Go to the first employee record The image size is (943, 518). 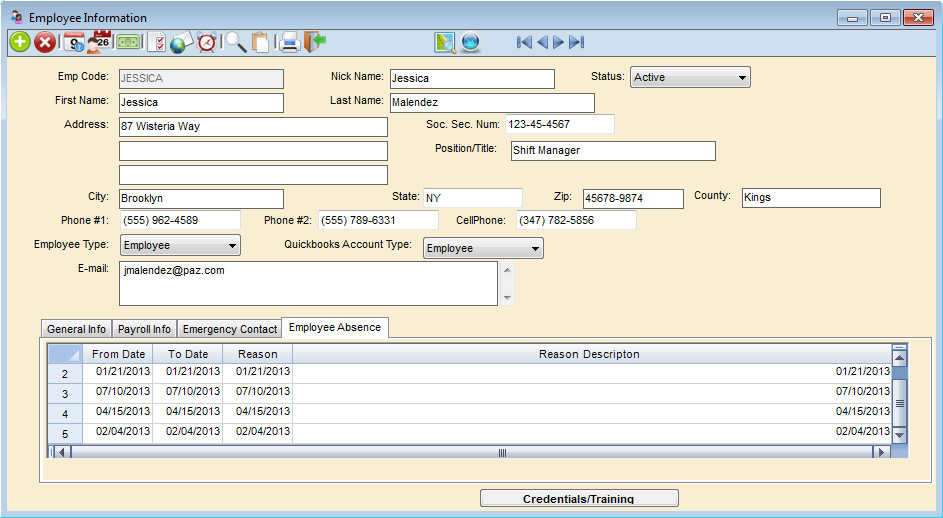524,42
